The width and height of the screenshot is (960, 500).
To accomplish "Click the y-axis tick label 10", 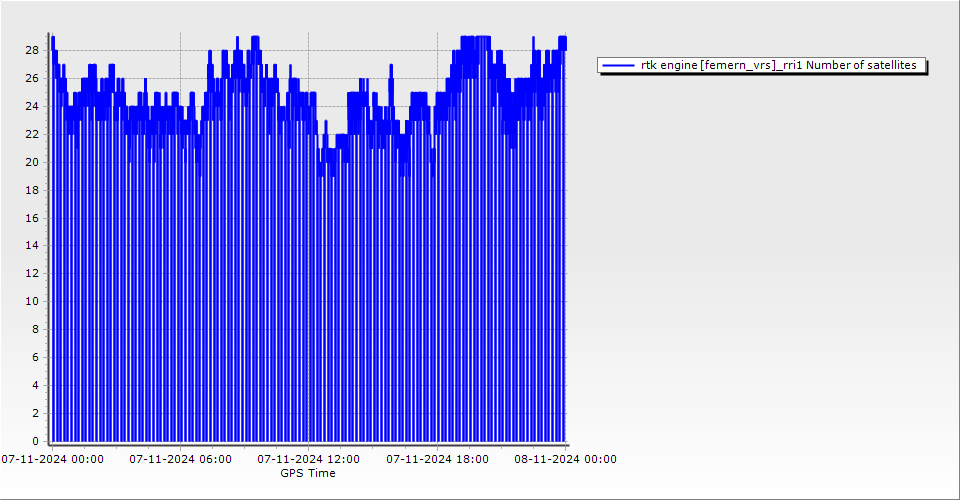I will click(x=32, y=301).
